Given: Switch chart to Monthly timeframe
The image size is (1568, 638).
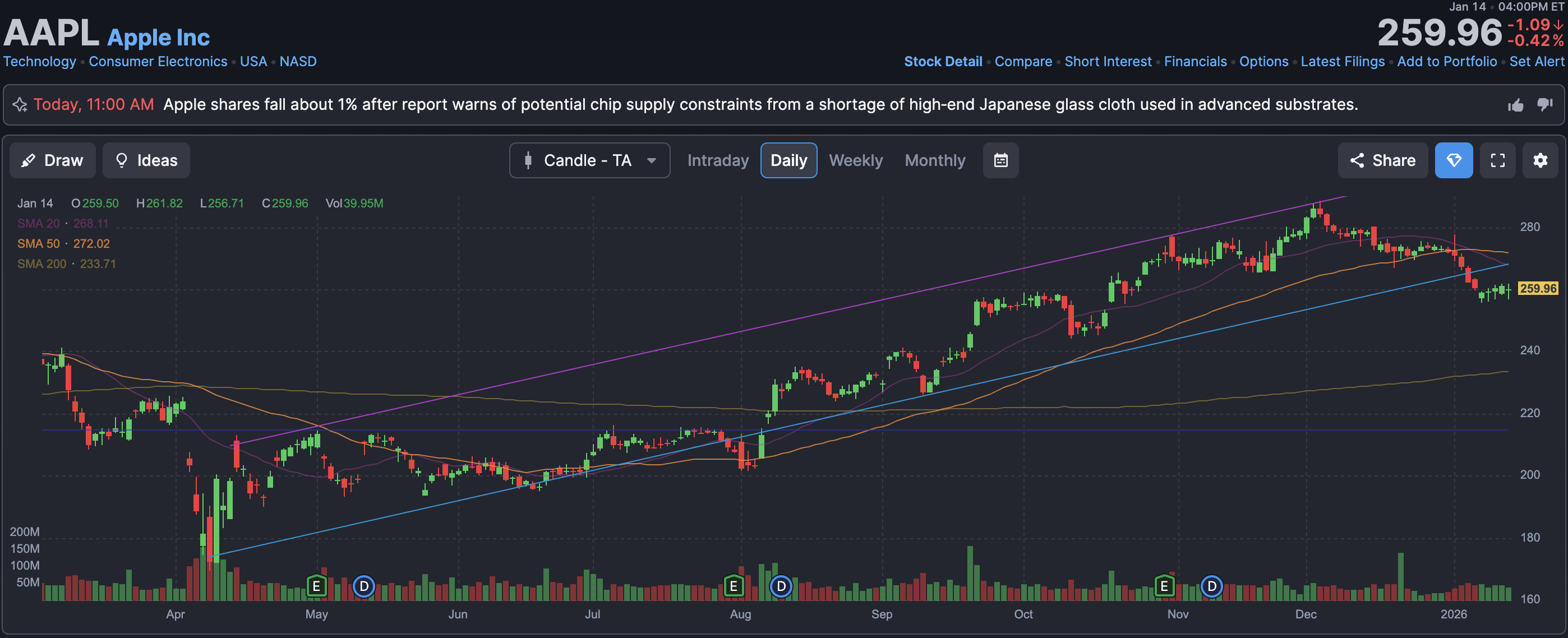Looking at the screenshot, I should tap(934, 161).
